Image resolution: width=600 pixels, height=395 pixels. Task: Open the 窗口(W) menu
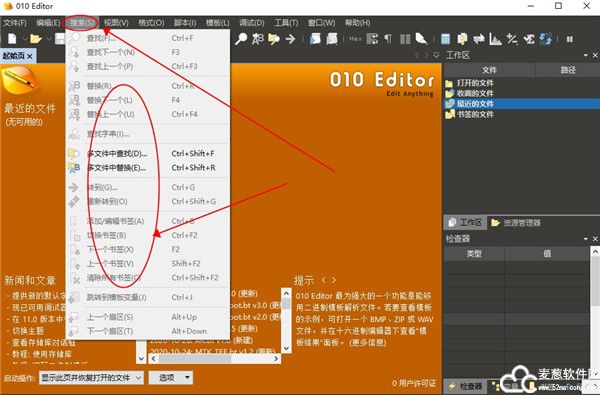tap(321, 23)
